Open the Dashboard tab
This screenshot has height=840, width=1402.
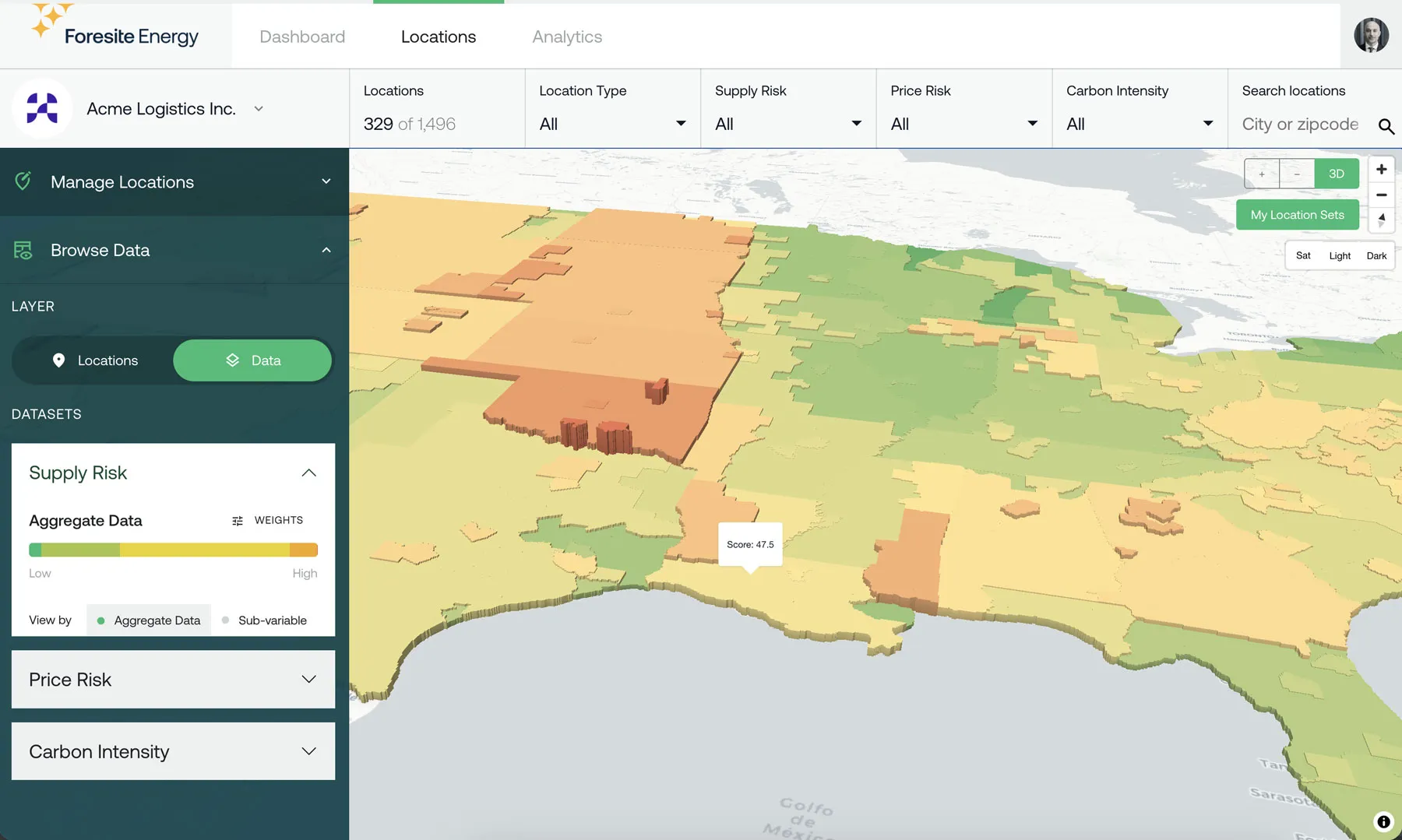pyautogui.click(x=302, y=37)
